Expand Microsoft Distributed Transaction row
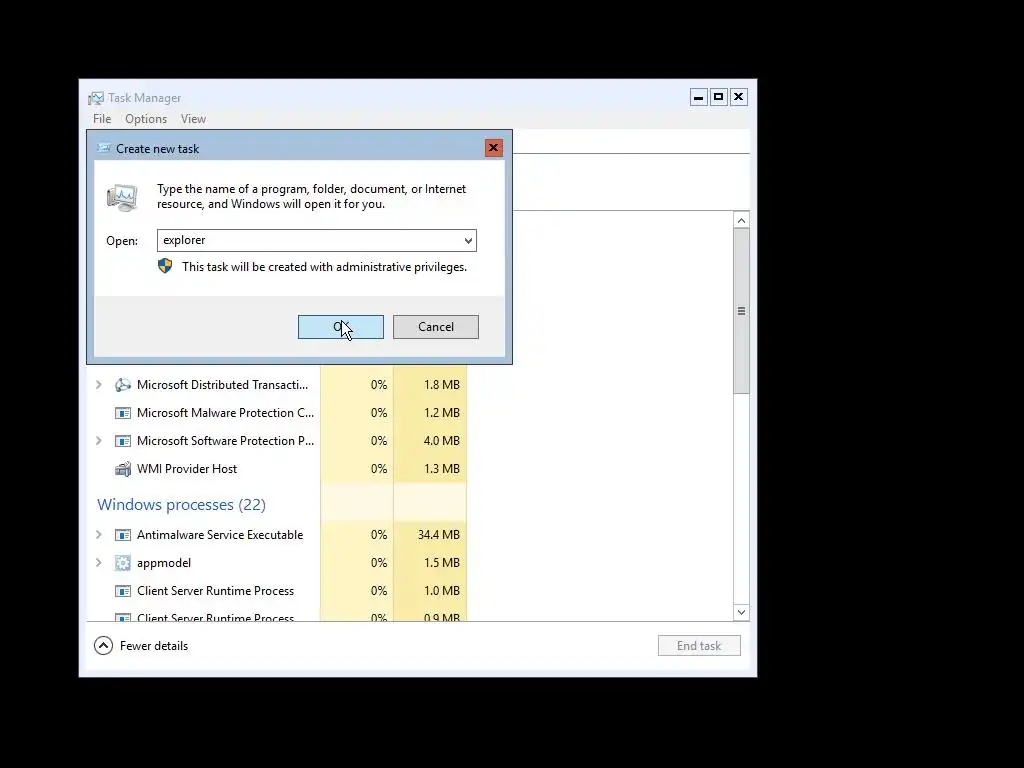The image size is (1024, 768). [99, 385]
